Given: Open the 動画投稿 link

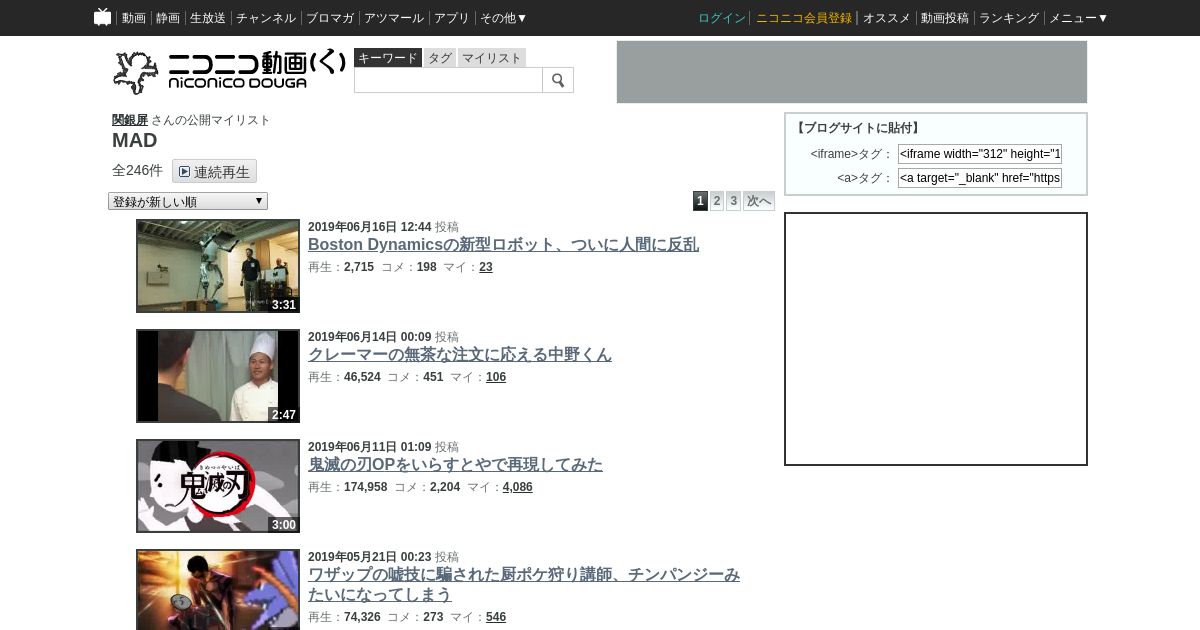Looking at the screenshot, I should point(945,18).
